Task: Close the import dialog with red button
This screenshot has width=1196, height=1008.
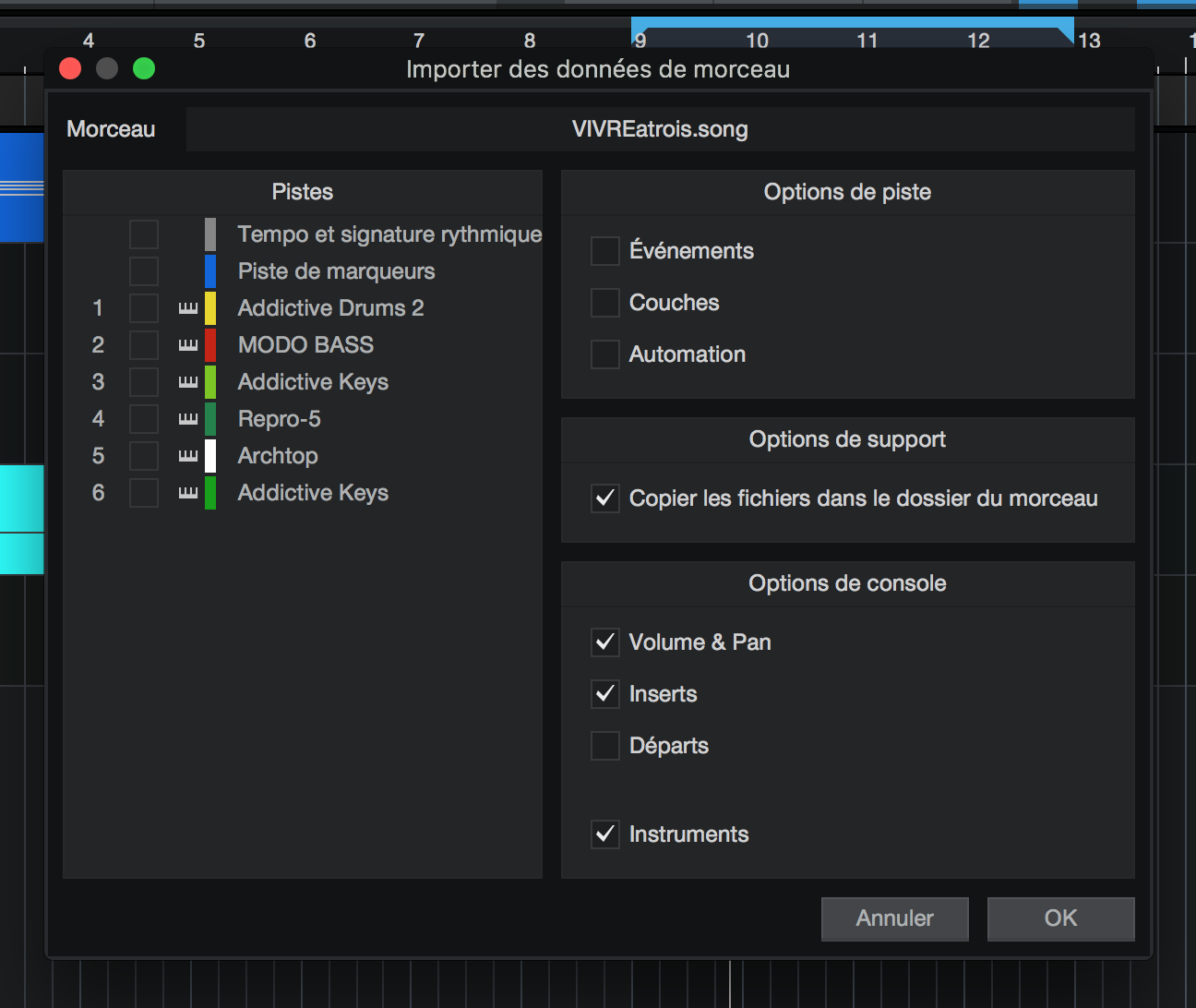Action: coord(70,68)
